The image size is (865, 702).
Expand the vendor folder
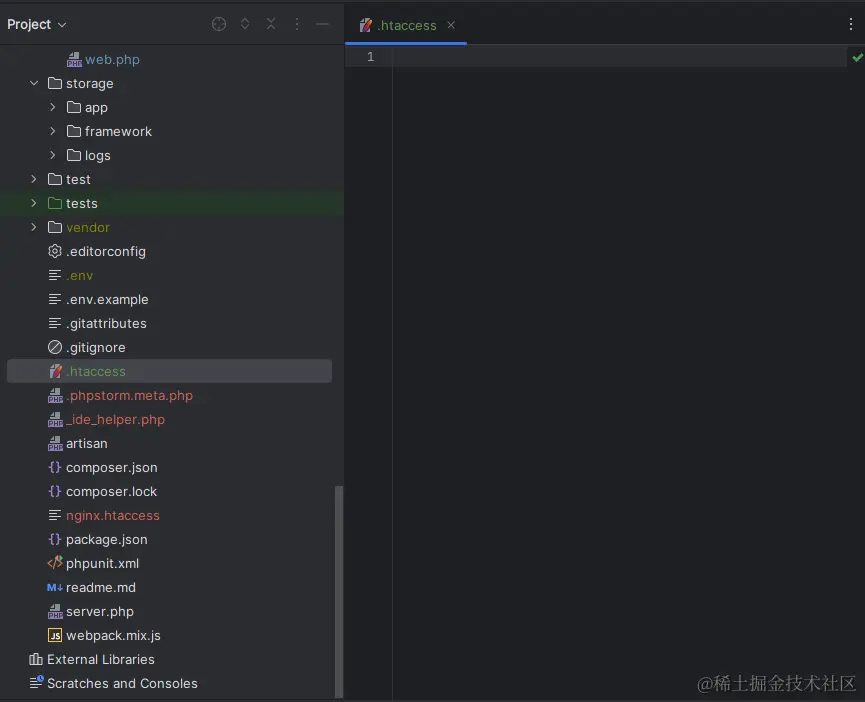click(x=34, y=227)
